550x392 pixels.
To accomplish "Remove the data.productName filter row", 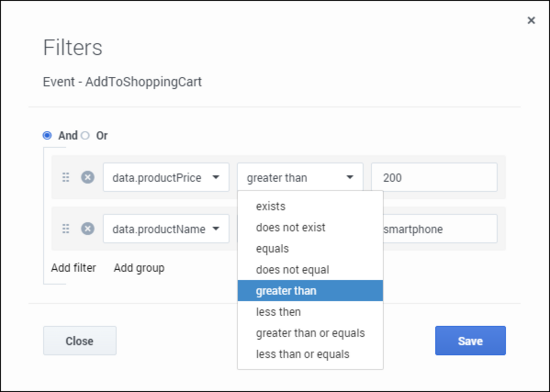I will click(x=88, y=229).
